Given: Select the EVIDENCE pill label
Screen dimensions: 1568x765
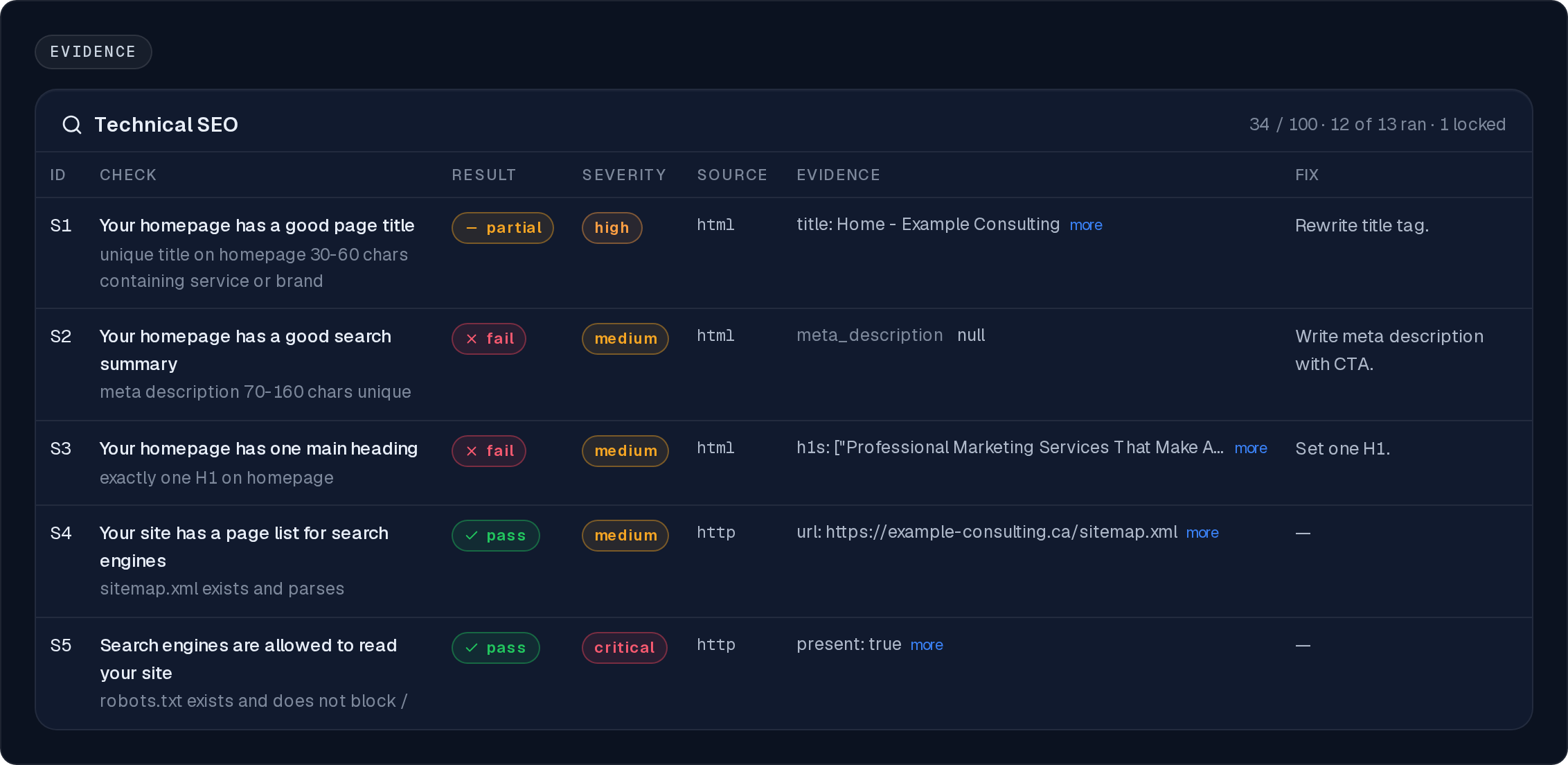Looking at the screenshot, I should (x=93, y=52).
